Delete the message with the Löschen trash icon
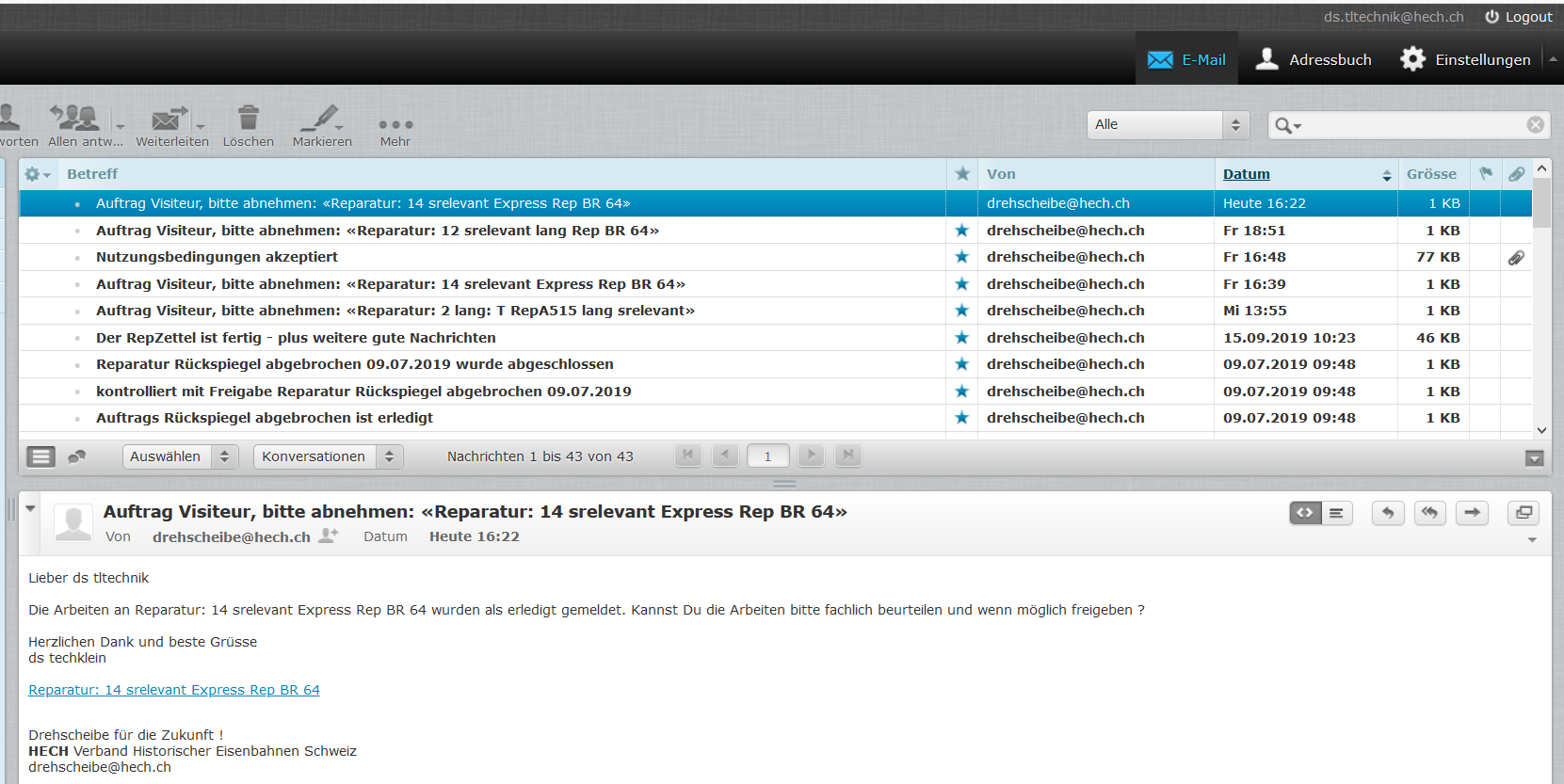 [249, 119]
